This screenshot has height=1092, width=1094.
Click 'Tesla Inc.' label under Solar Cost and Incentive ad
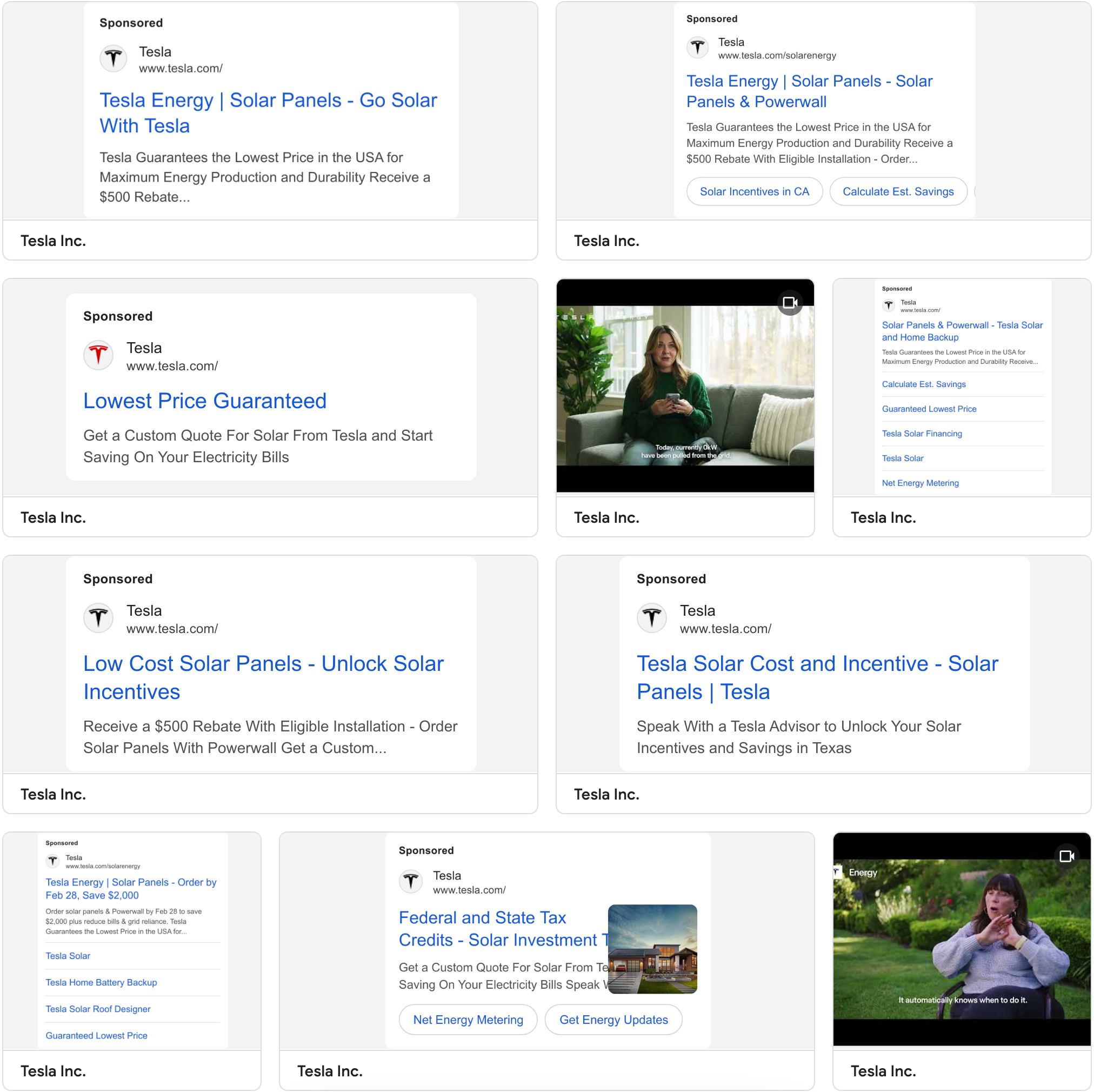coord(606,795)
